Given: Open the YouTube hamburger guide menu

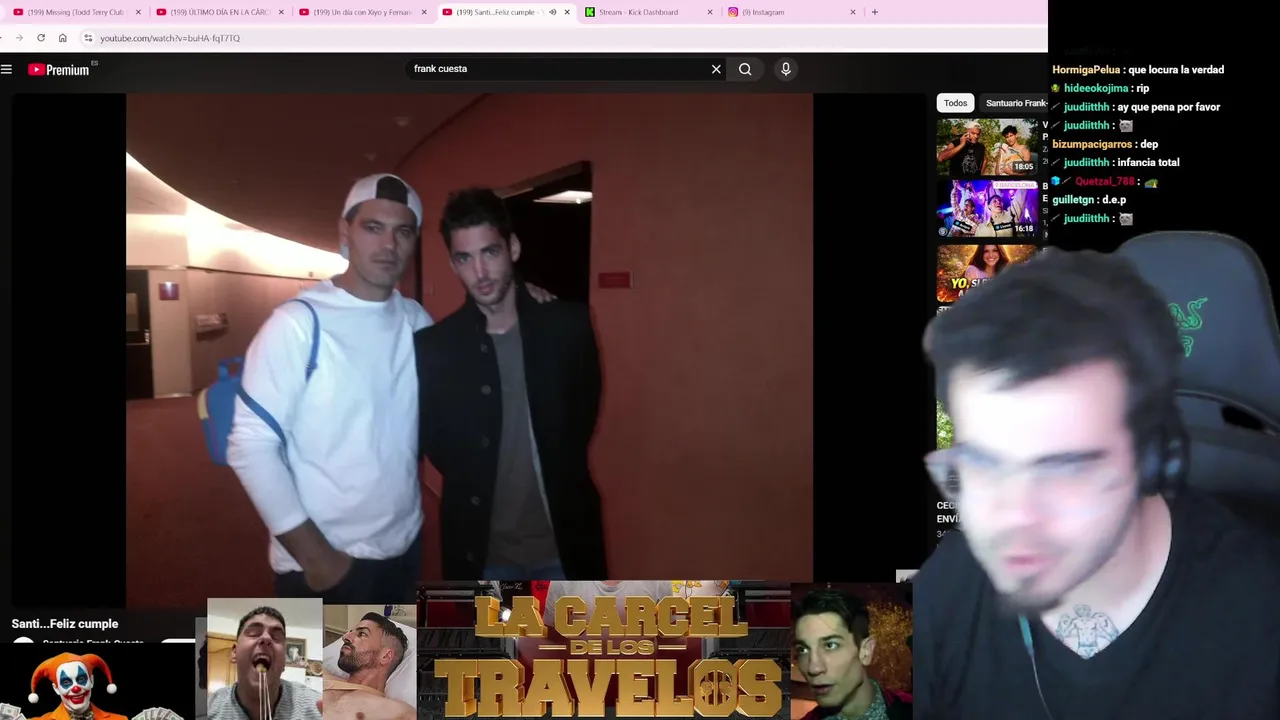Looking at the screenshot, I should coord(6,69).
